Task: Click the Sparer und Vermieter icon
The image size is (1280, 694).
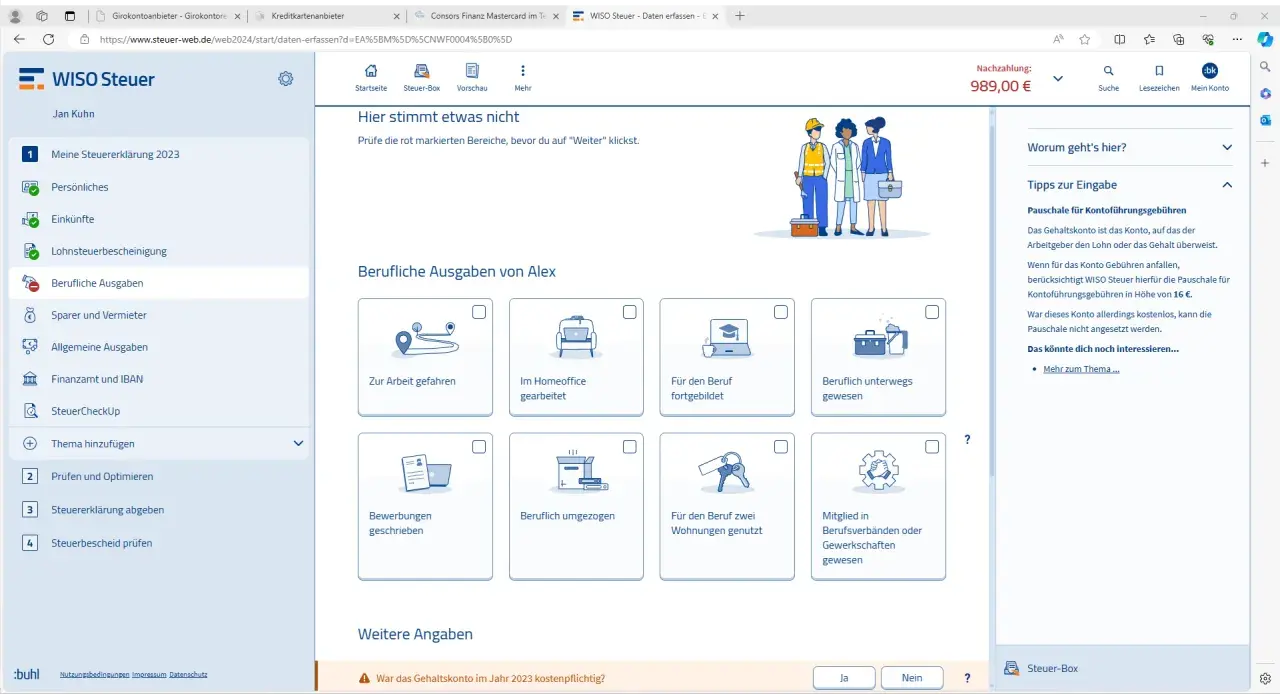Action: pos(30,315)
